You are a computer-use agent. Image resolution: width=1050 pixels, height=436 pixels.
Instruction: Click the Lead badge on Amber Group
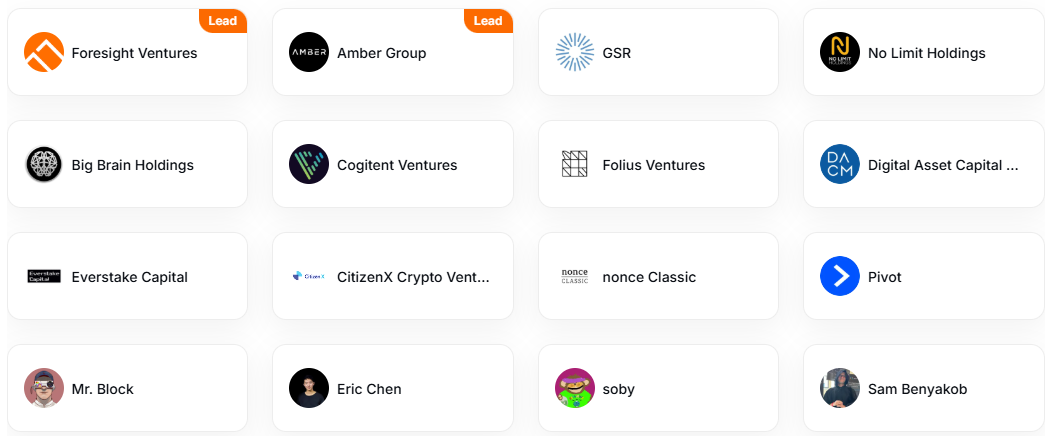[488, 21]
